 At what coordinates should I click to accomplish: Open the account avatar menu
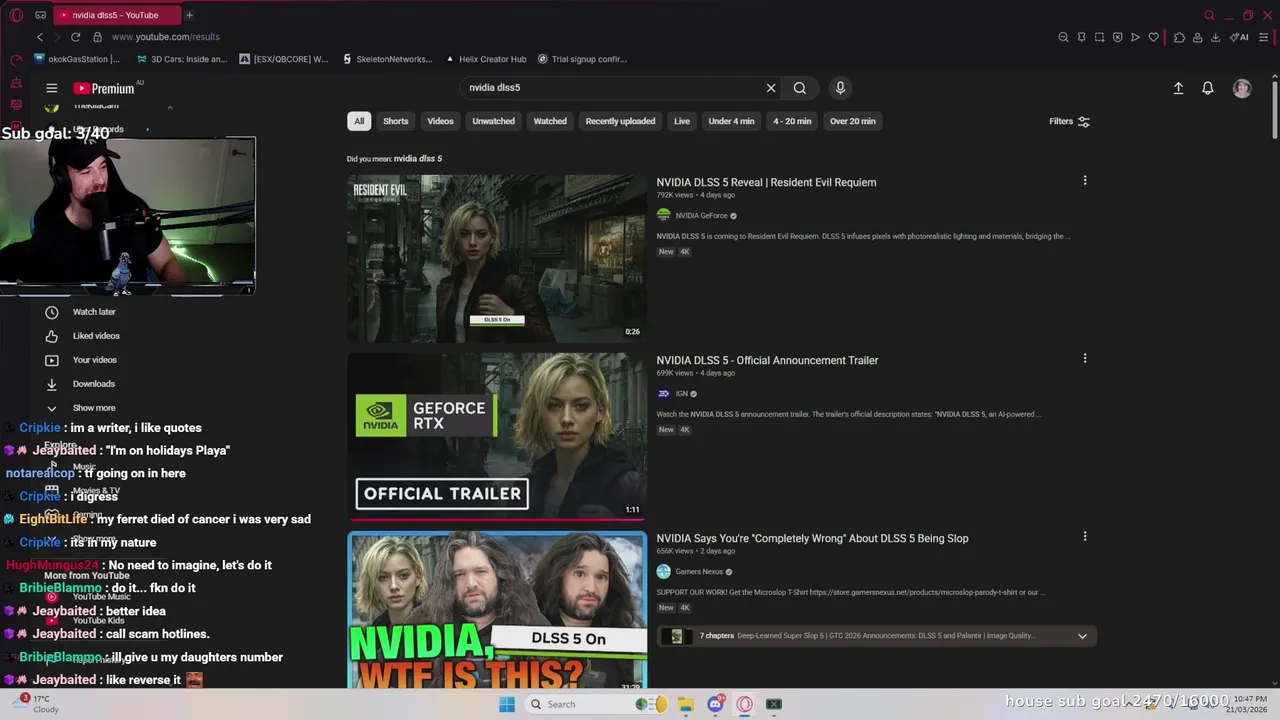1242,88
